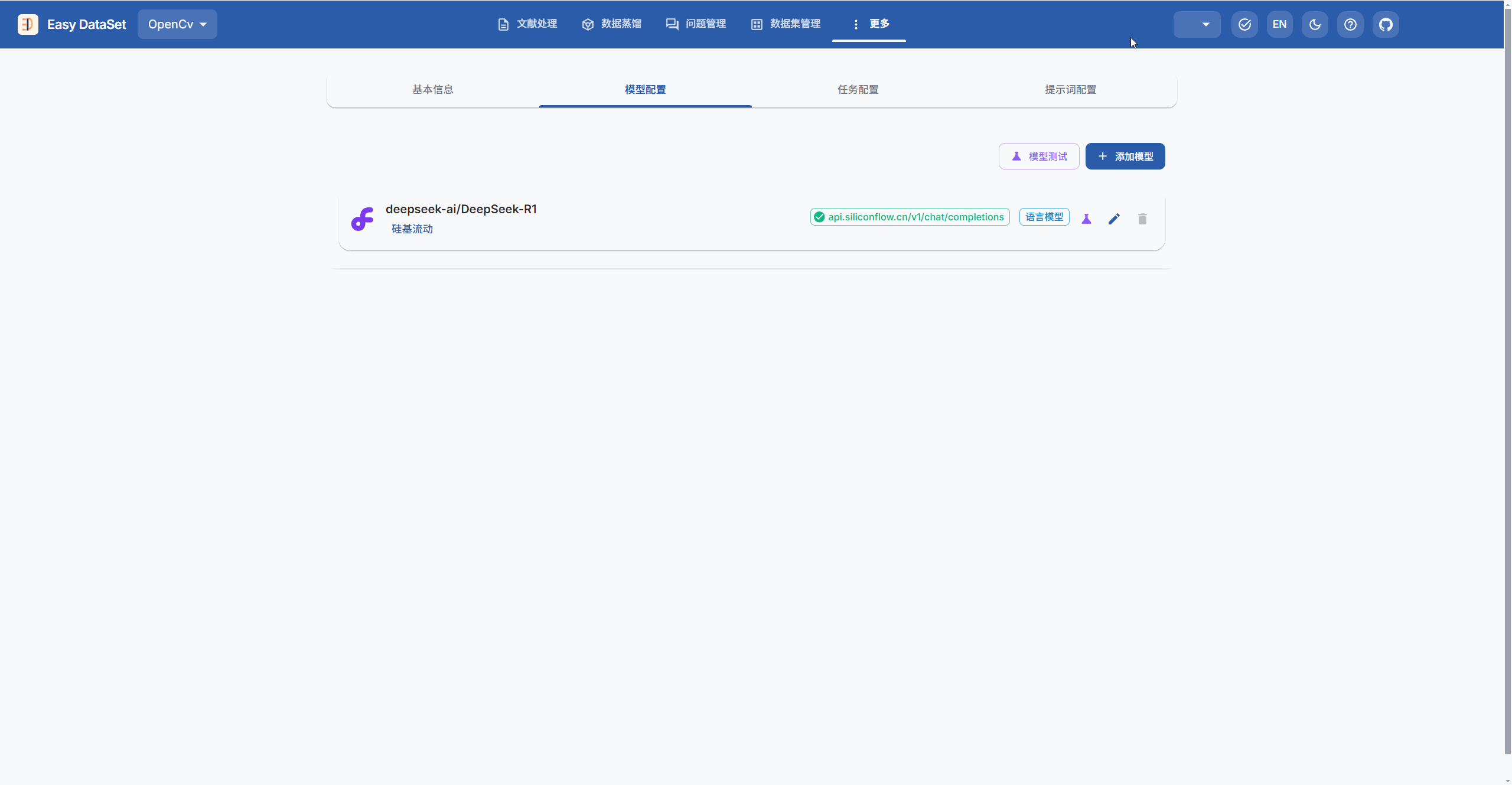Click the 添加模型 button
Image resolution: width=1512 pixels, height=785 pixels.
[1125, 157]
